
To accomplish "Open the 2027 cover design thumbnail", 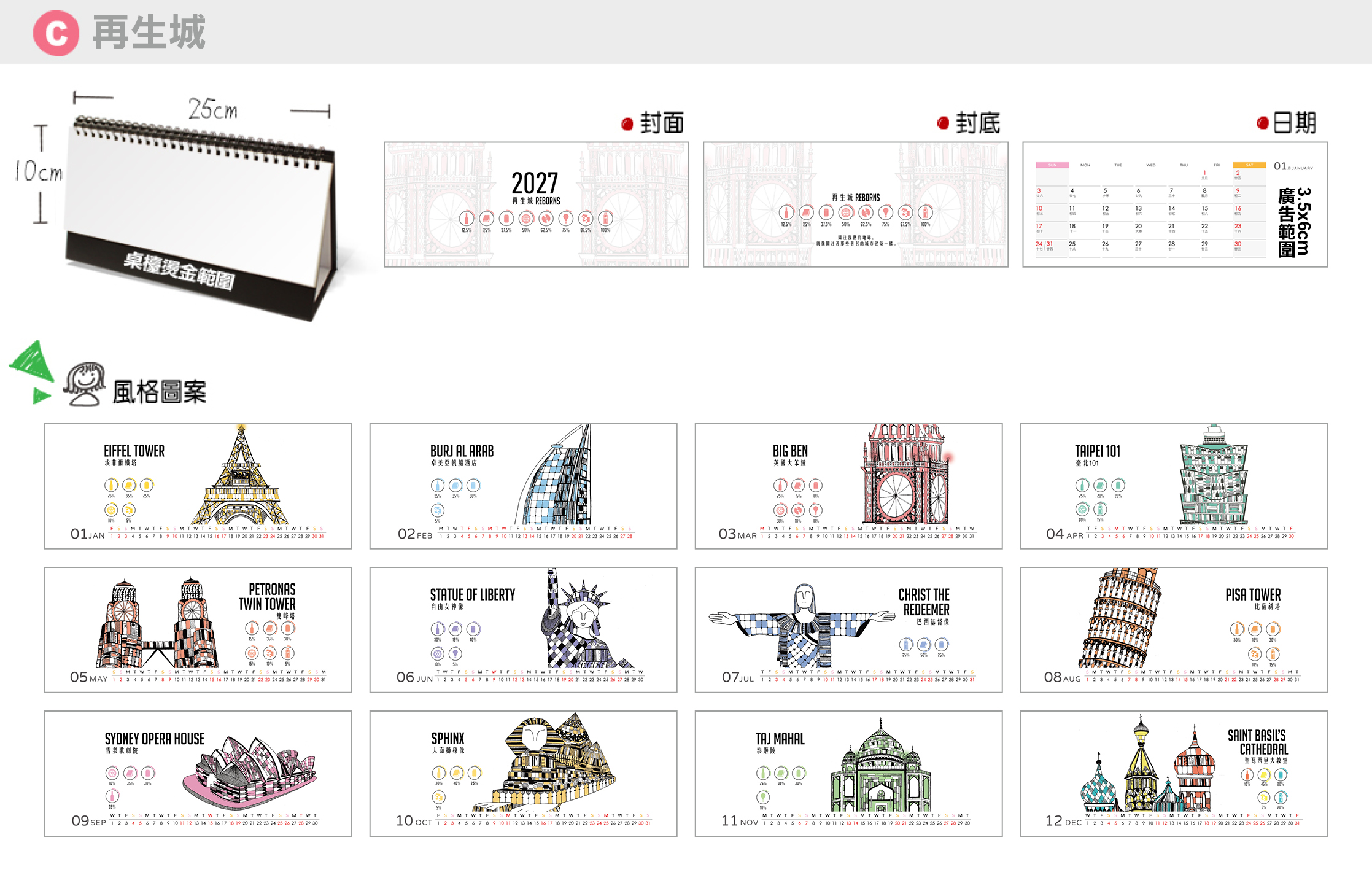I will 537,204.
